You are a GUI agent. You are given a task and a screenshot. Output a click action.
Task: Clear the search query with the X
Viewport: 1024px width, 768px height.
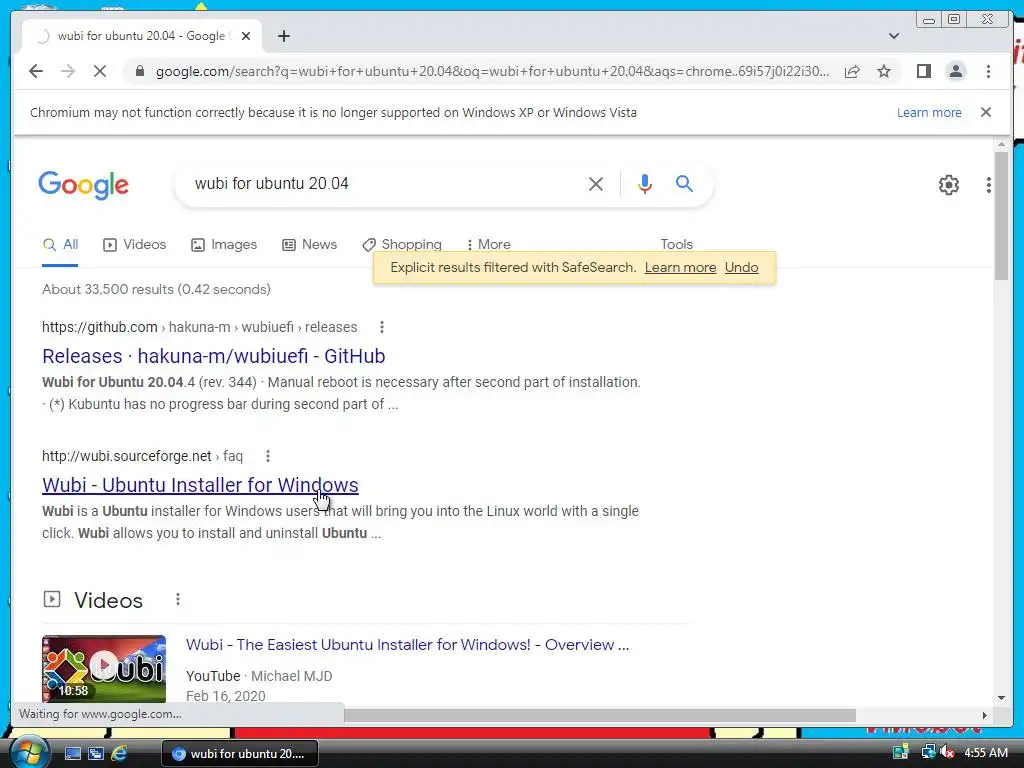pos(596,184)
